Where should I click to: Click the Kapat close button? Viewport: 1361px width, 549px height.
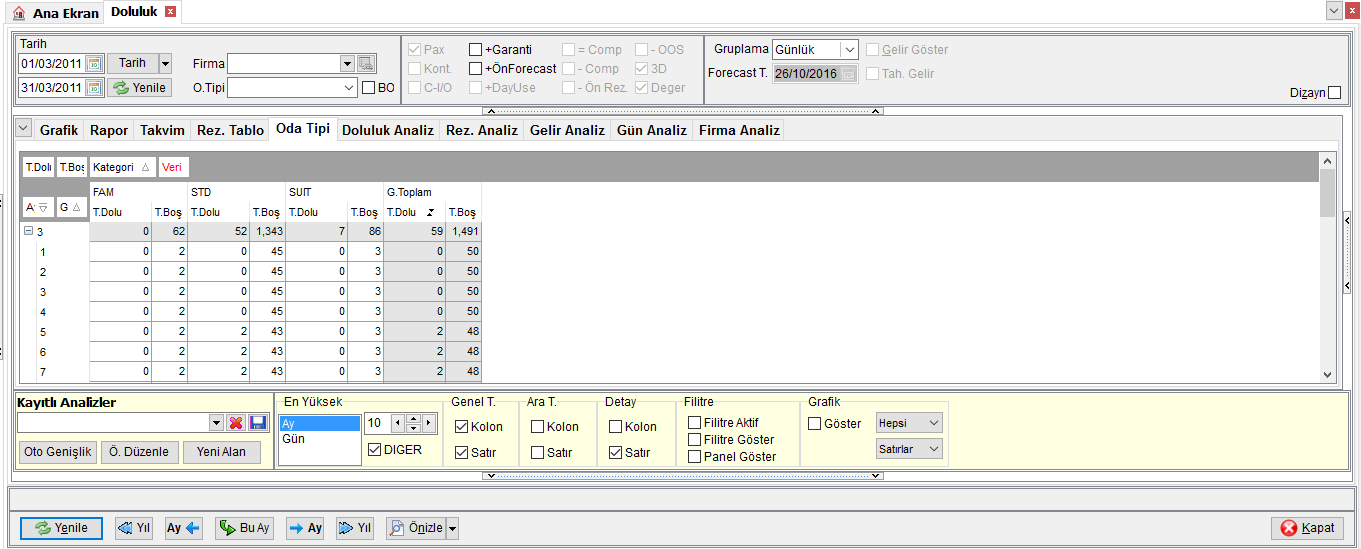tap(1307, 528)
